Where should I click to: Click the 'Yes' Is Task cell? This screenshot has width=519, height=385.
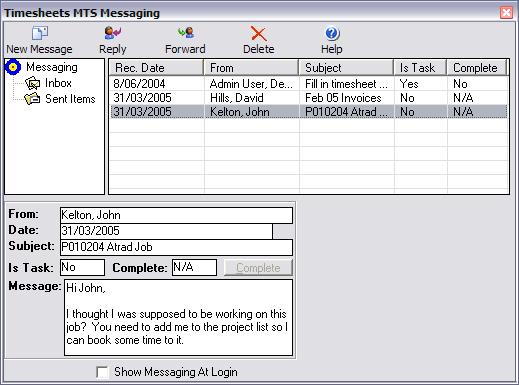(420, 84)
